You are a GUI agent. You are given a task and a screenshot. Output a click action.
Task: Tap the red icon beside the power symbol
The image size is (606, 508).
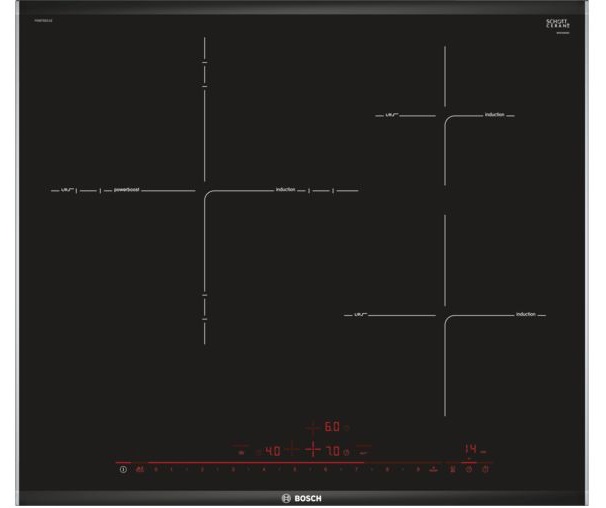click(x=139, y=469)
